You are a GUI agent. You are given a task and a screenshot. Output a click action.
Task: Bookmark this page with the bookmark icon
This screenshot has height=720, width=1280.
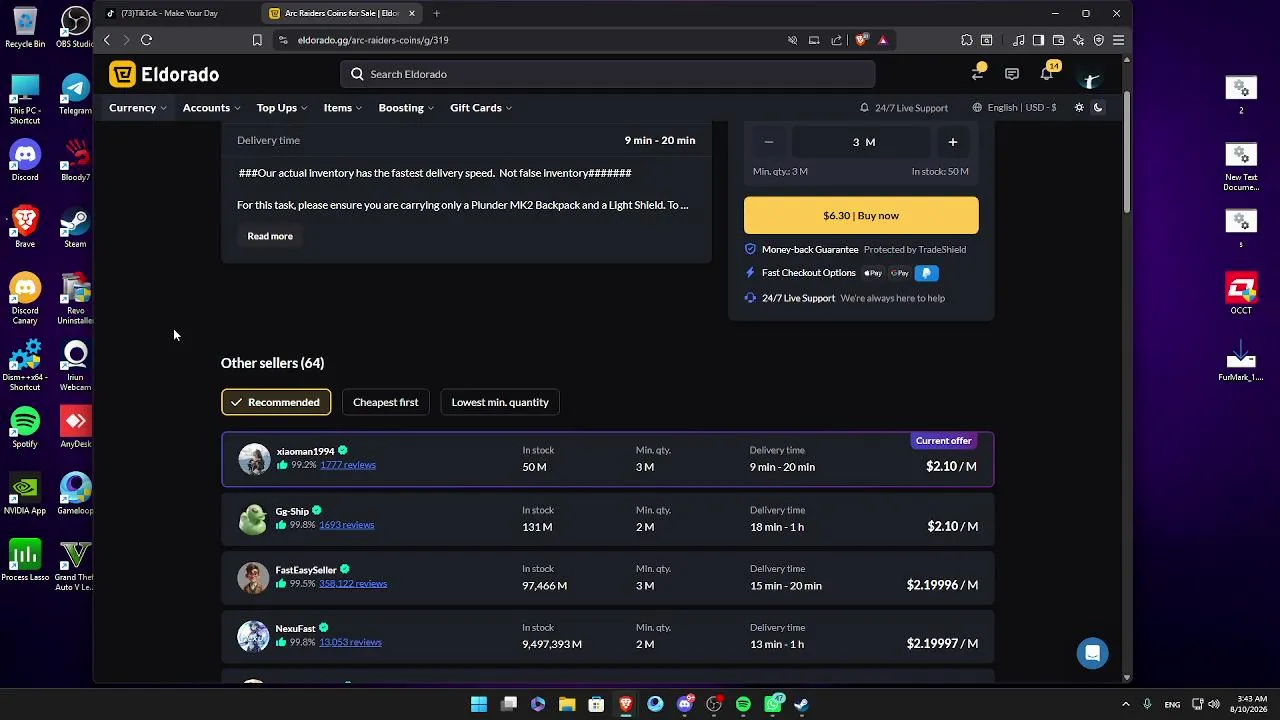click(257, 40)
